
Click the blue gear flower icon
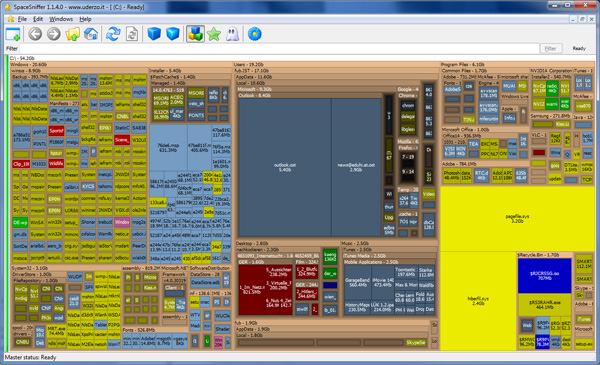(x=255, y=34)
